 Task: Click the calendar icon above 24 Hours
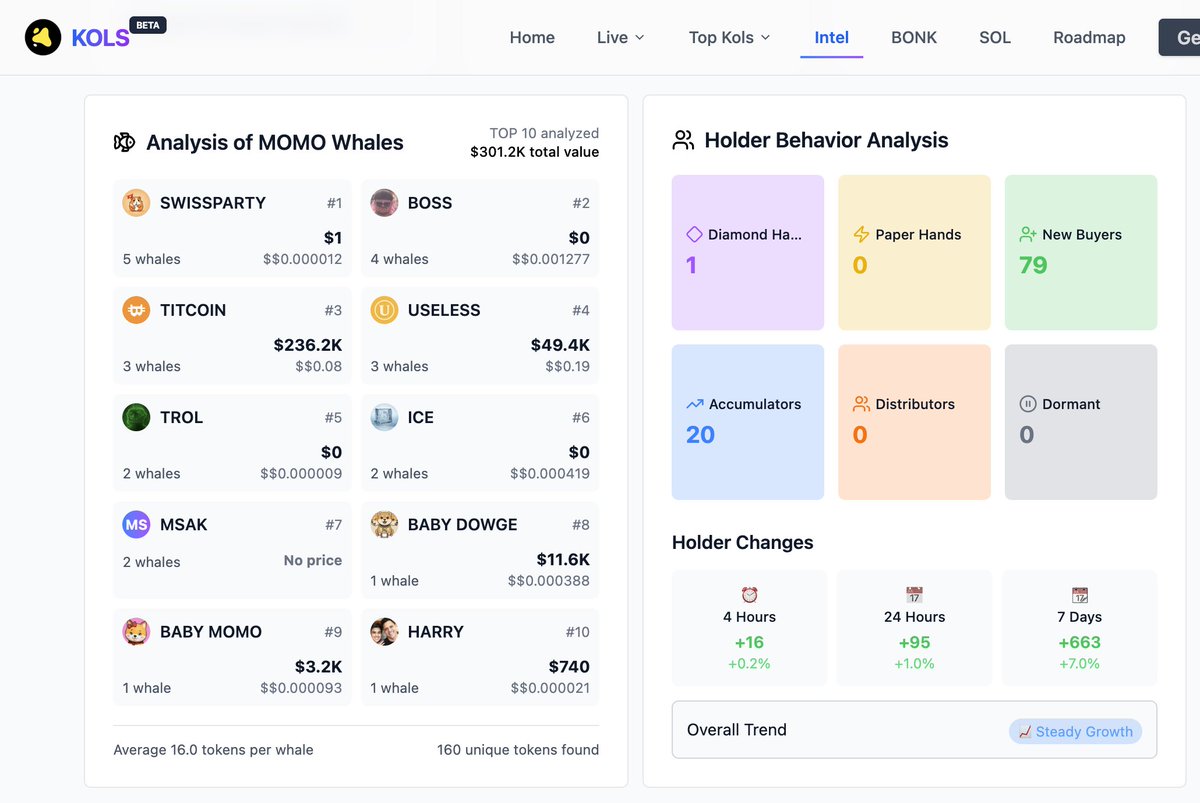pos(914,595)
